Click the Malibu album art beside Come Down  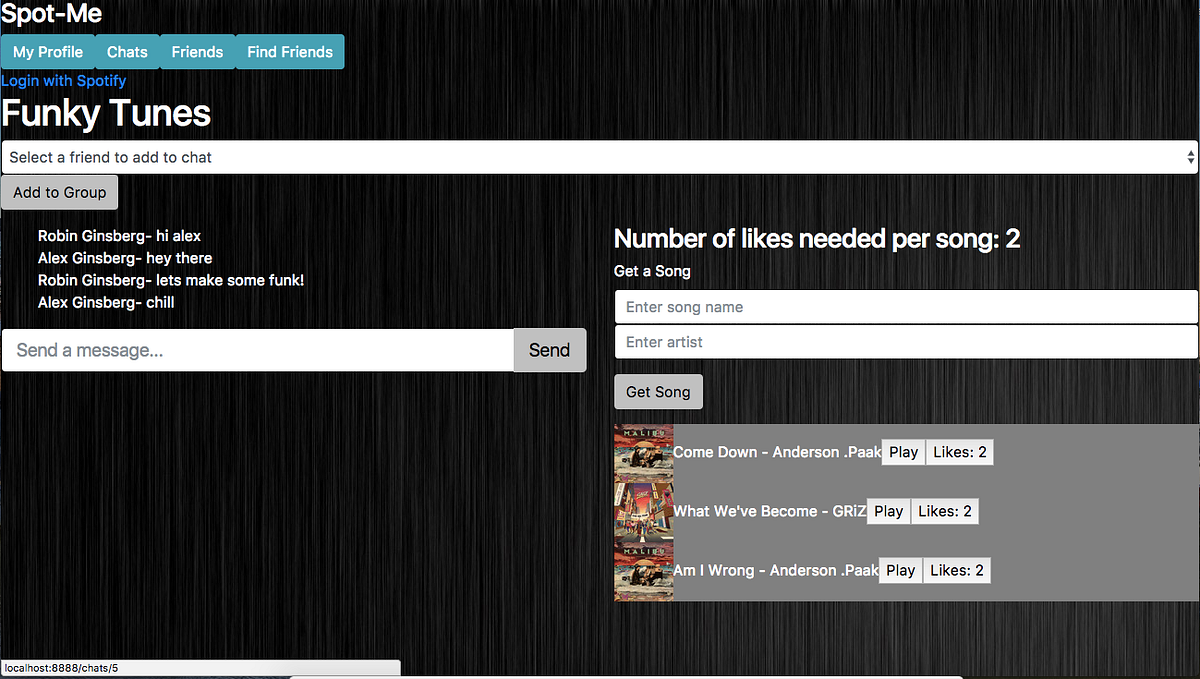tap(643, 452)
